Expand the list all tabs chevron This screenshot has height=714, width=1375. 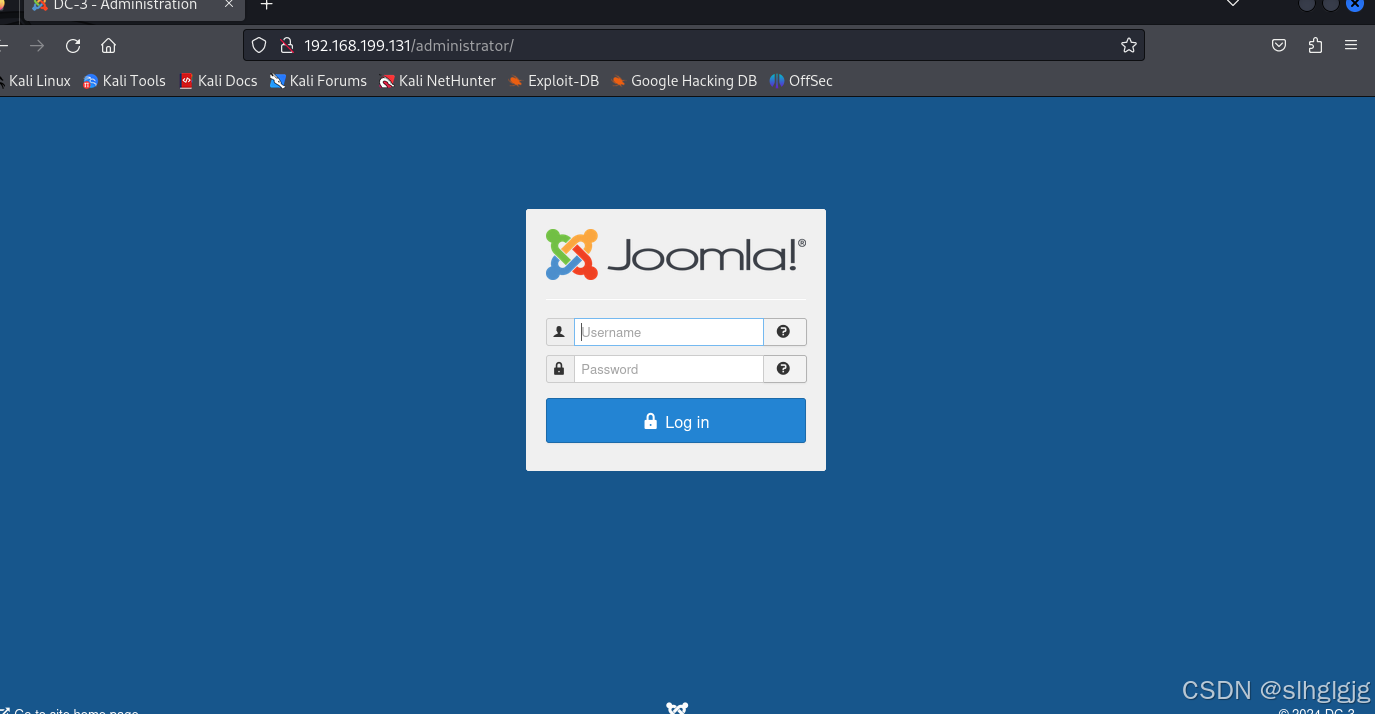click(x=1233, y=5)
